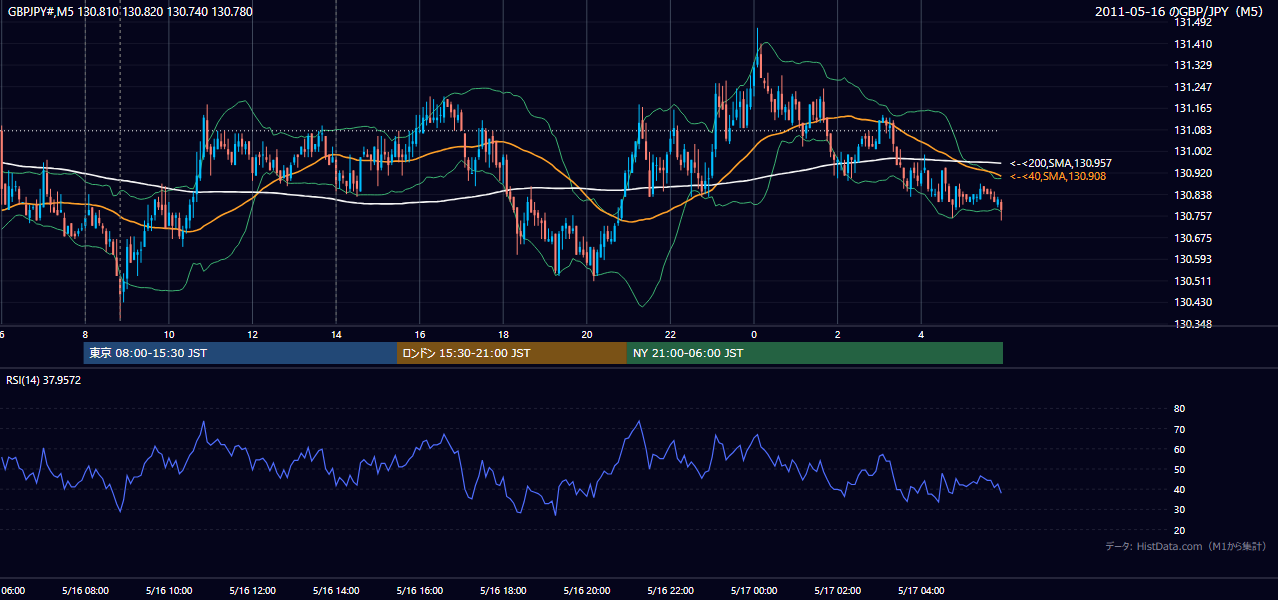
Task: Click price axis label 131.002
Action: coord(1193,152)
